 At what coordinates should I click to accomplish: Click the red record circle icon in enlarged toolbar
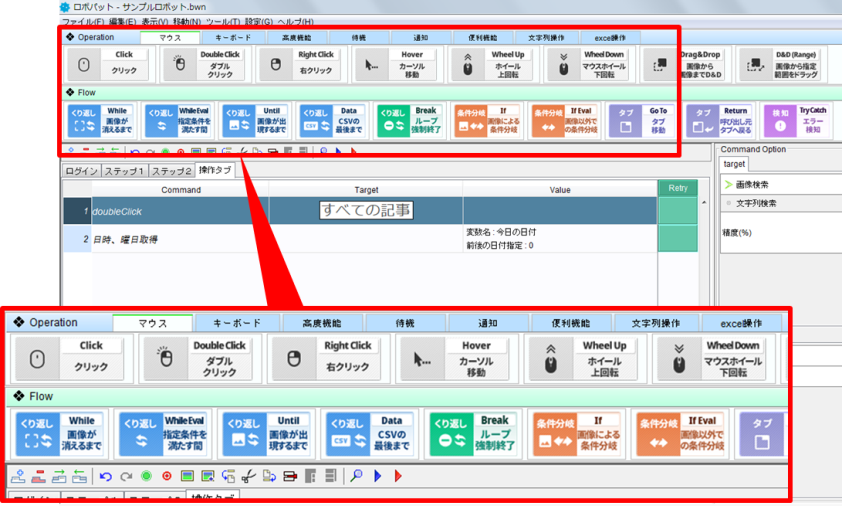166,476
